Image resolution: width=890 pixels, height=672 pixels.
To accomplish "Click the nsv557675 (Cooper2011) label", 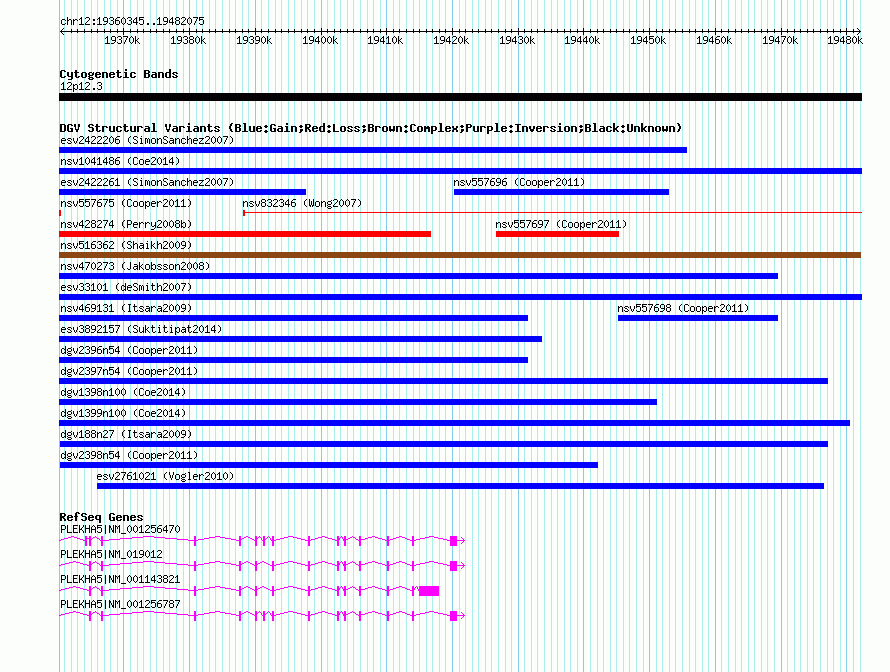I will coord(126,203).
